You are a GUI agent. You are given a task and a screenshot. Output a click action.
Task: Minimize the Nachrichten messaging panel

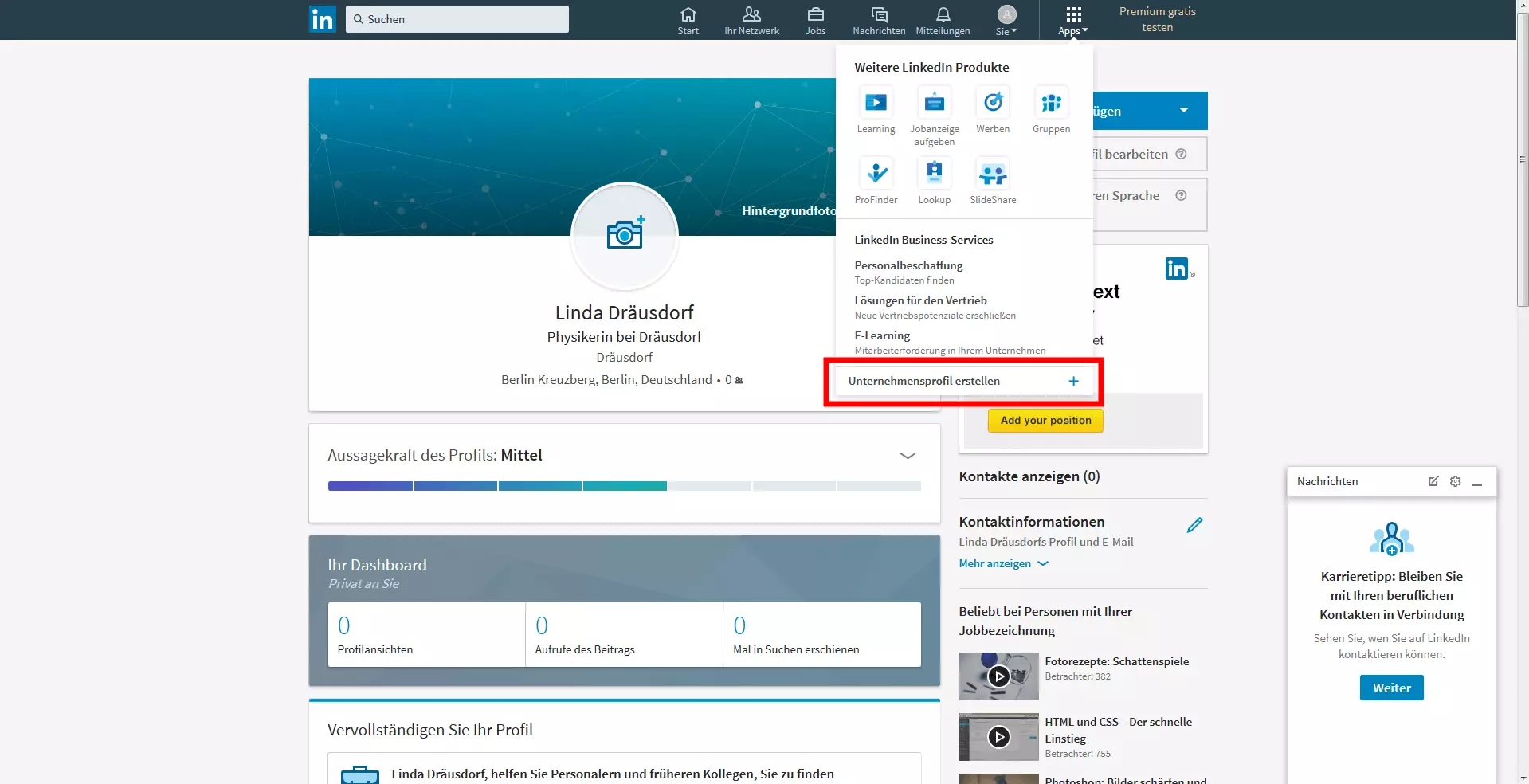click(1477, 483)
